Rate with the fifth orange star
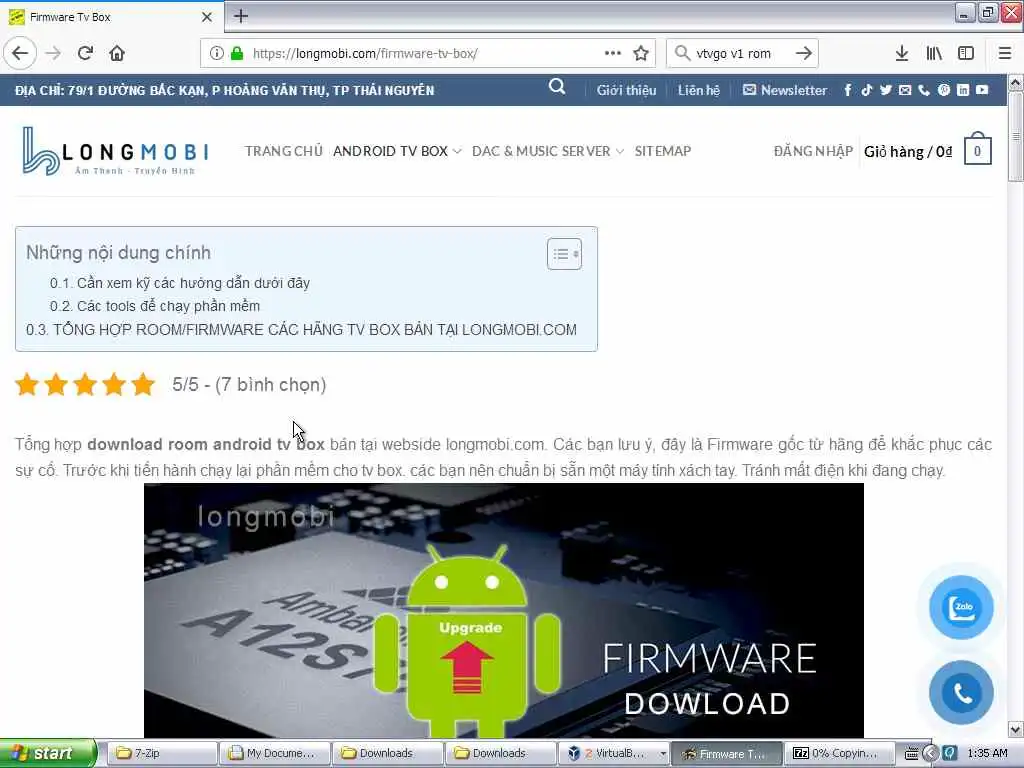This screenshot has width=1024, height=768. [x=142, y=385]
